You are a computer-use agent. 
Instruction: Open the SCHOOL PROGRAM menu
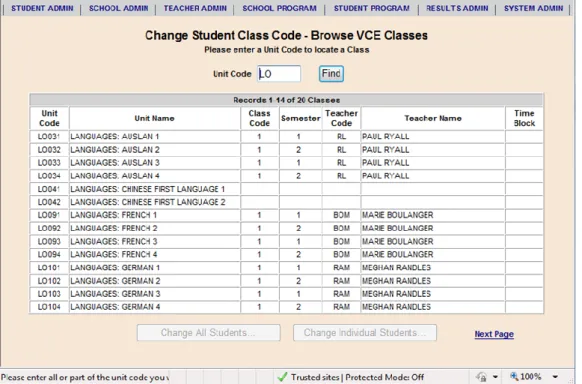[279, 8]
